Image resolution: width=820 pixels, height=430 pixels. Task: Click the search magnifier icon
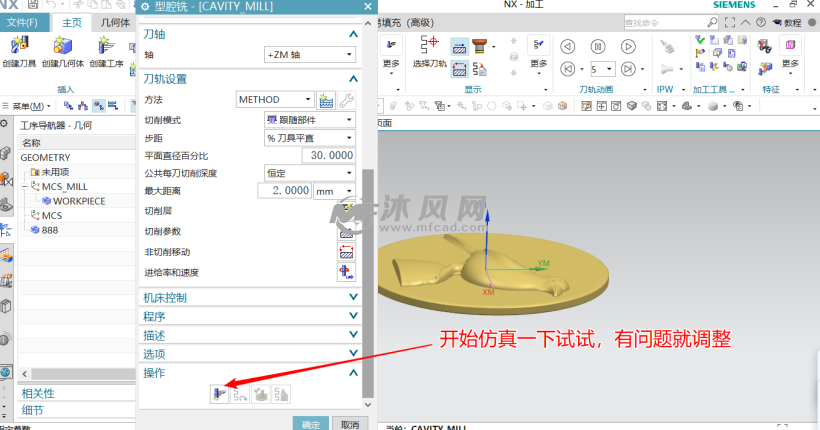(x=712, y=22)
